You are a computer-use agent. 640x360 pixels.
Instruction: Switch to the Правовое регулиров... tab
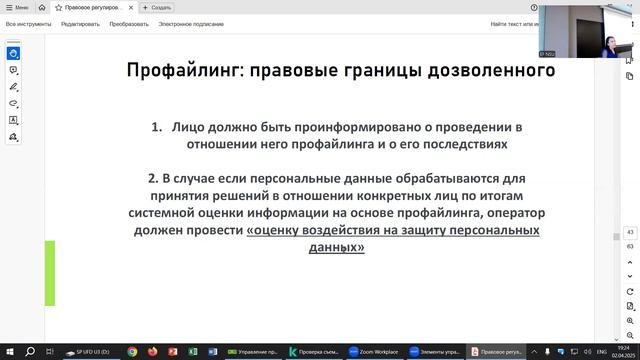(93, 8)
